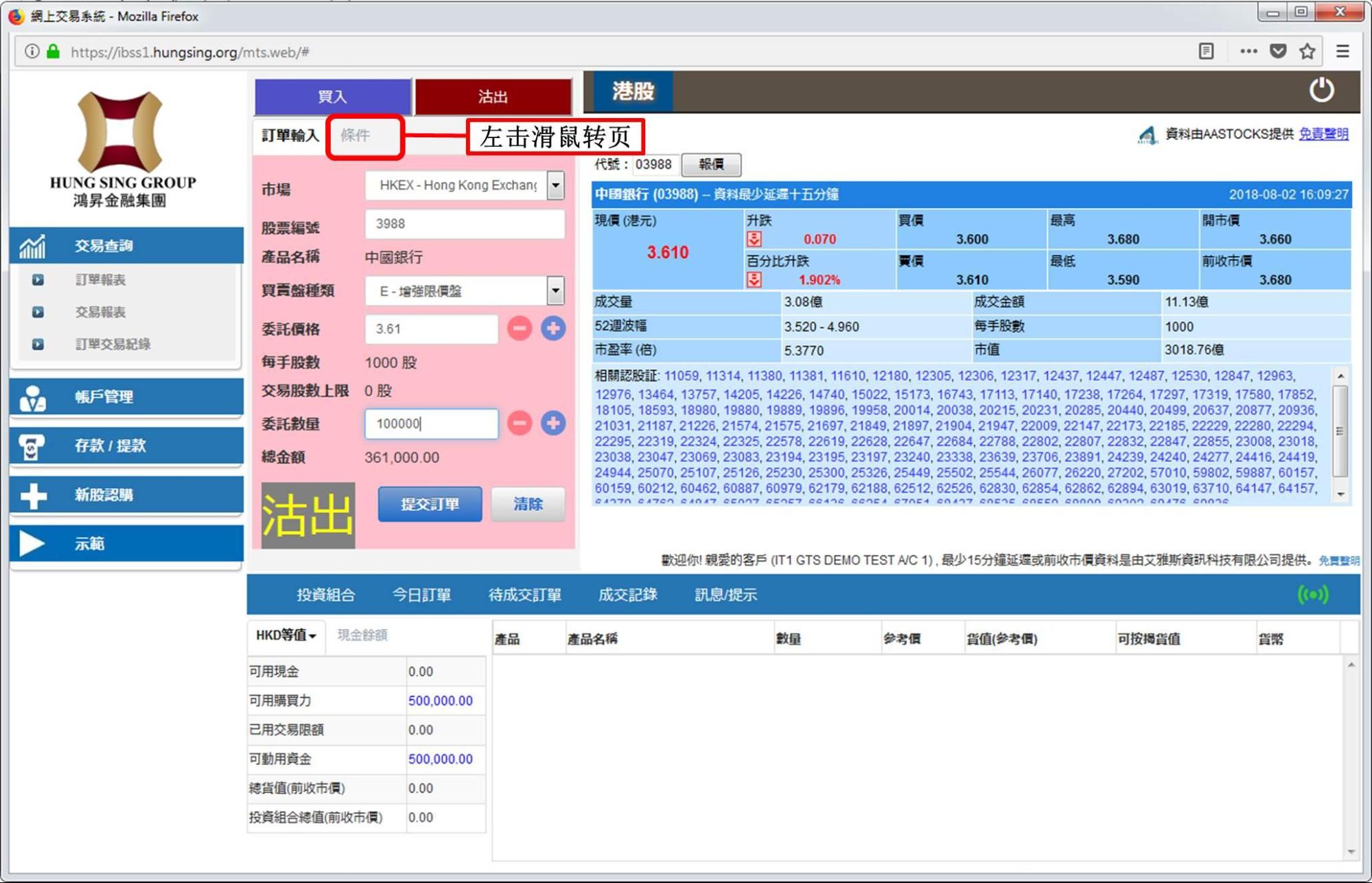Switch to the 買入 buy side

(x=332, y=97)
